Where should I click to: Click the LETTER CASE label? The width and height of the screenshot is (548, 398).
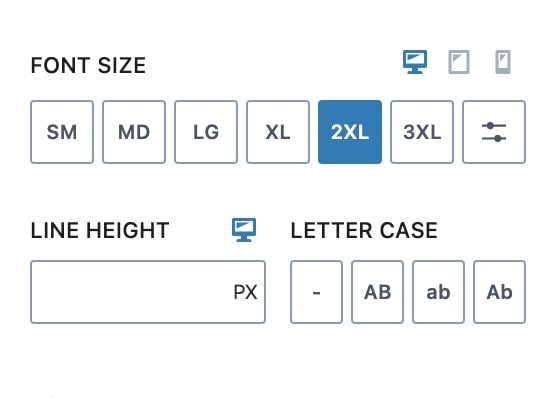click(364, 230)
